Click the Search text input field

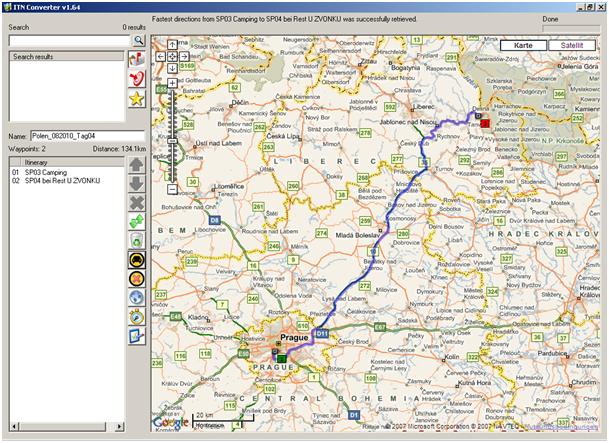(x=70, y=40)
